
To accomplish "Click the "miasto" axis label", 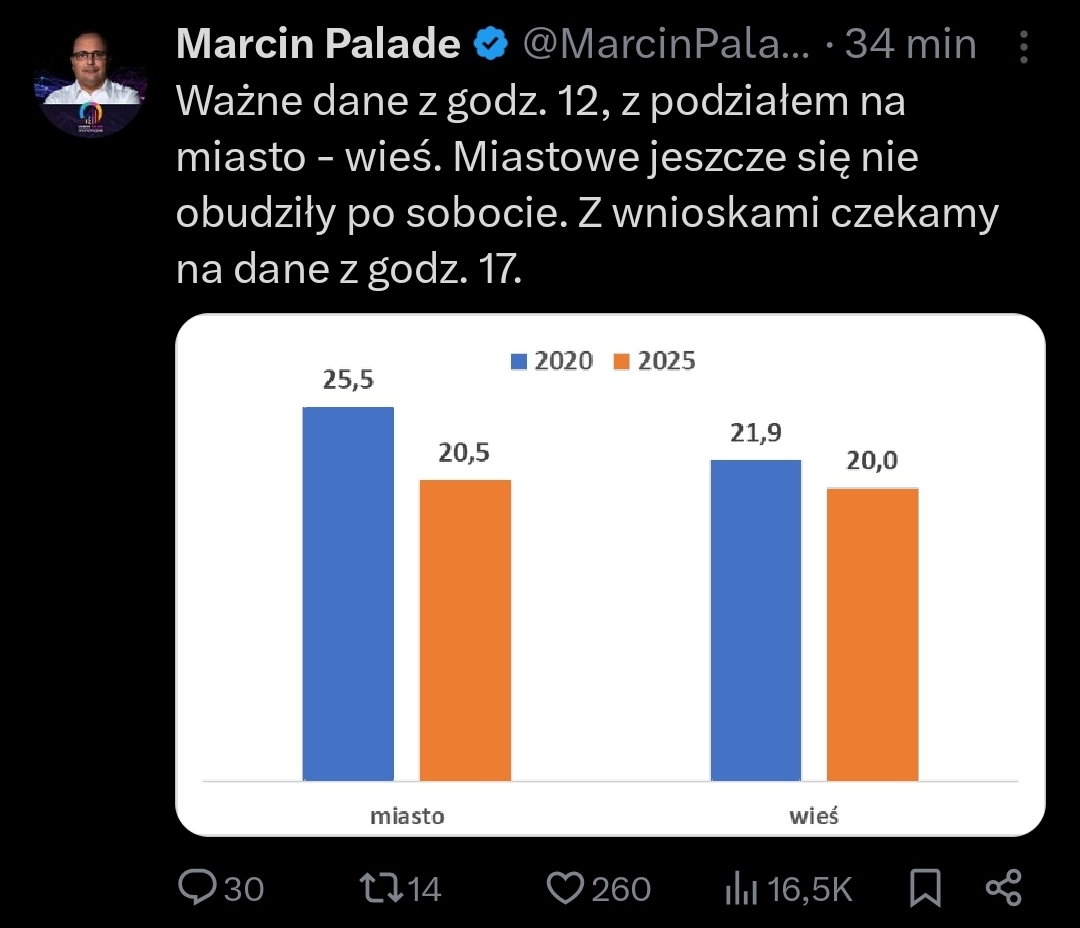I will [407, 815].
